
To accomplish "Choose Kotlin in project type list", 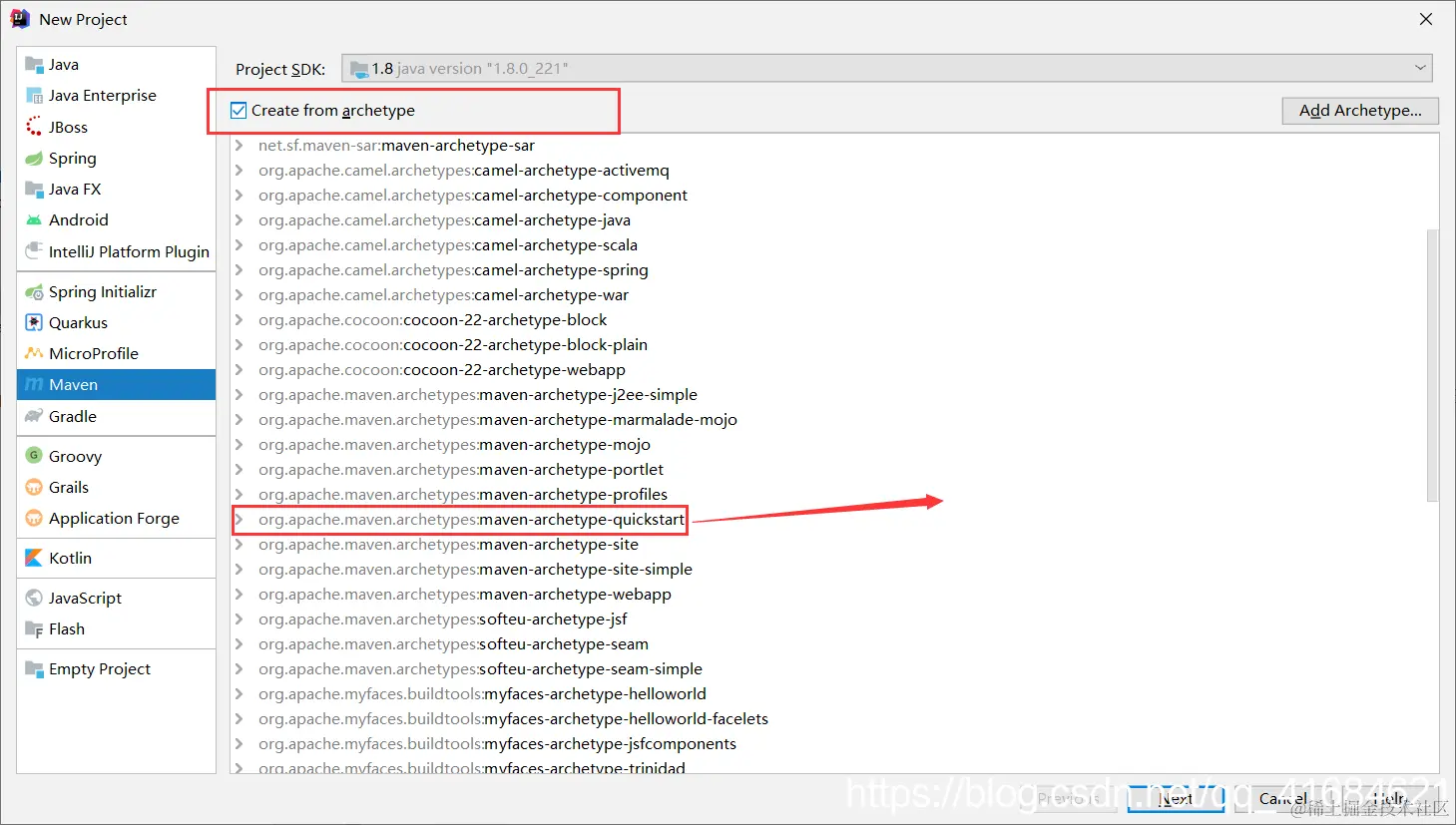I will (x=116, y=558).
